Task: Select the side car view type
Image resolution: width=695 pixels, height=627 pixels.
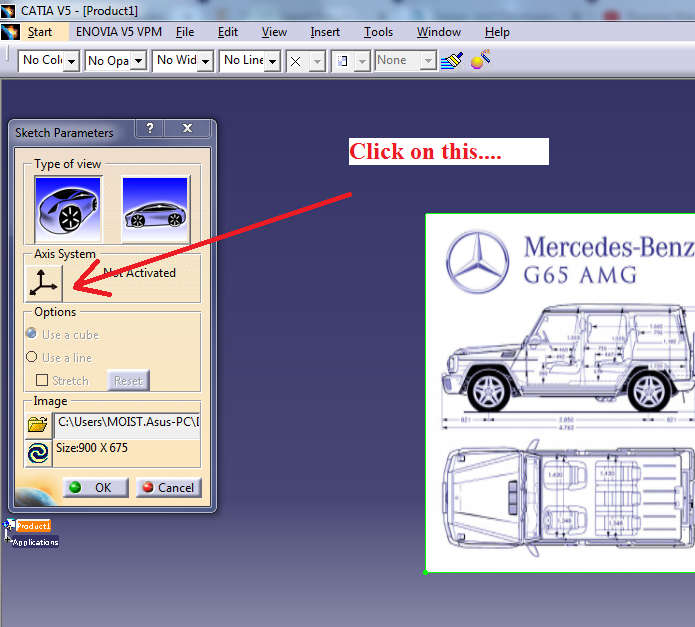Action: 156,209
